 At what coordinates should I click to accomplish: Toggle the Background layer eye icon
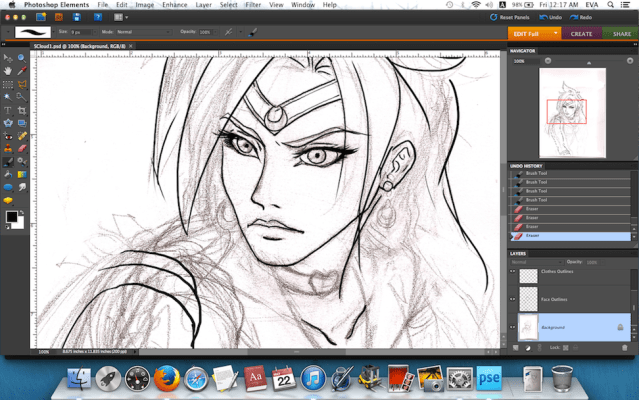pyautogui.click(x=513, y=326)
